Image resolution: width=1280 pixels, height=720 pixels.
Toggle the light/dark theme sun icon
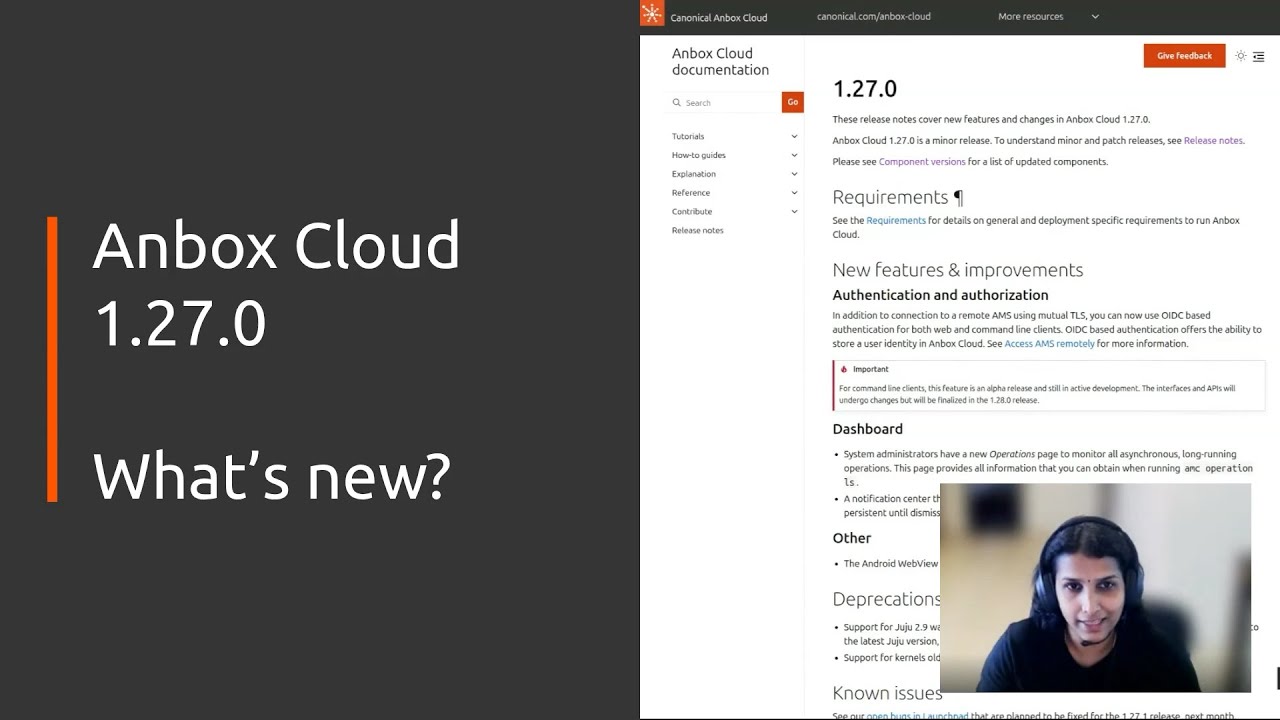(x=1241, y=56)
